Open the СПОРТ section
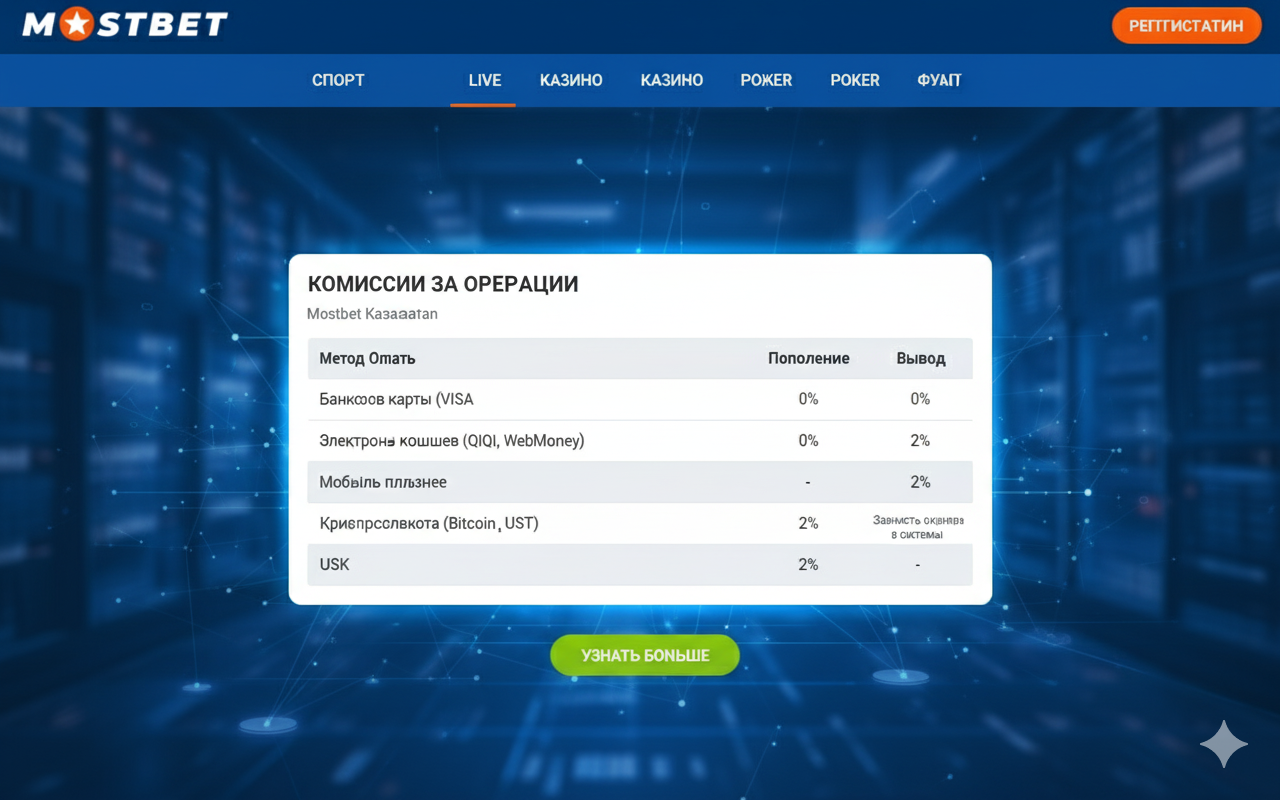The height and width of the screenshot is (800, 1280). [338, 80]
